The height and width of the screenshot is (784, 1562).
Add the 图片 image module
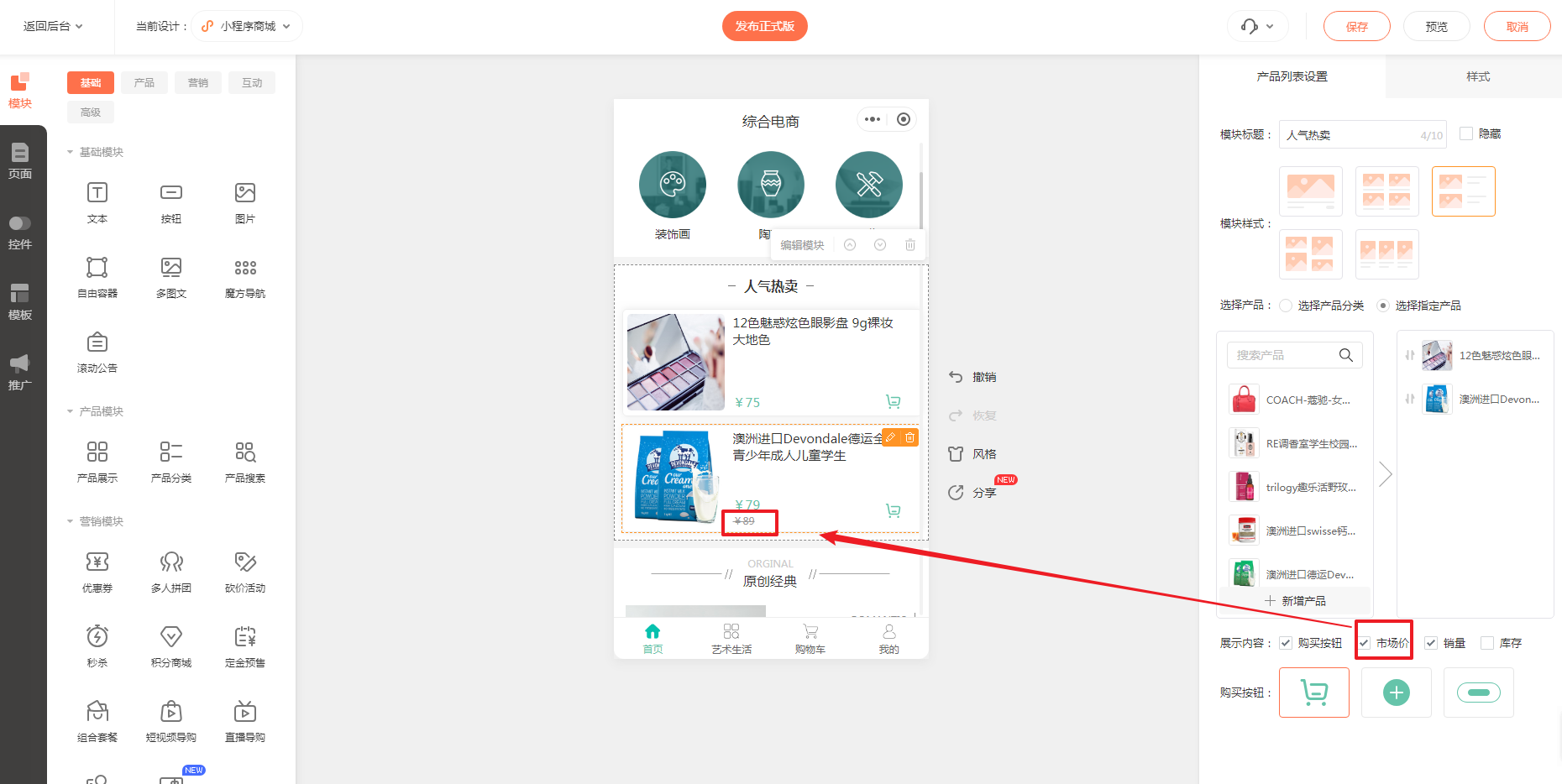point(245,202)
